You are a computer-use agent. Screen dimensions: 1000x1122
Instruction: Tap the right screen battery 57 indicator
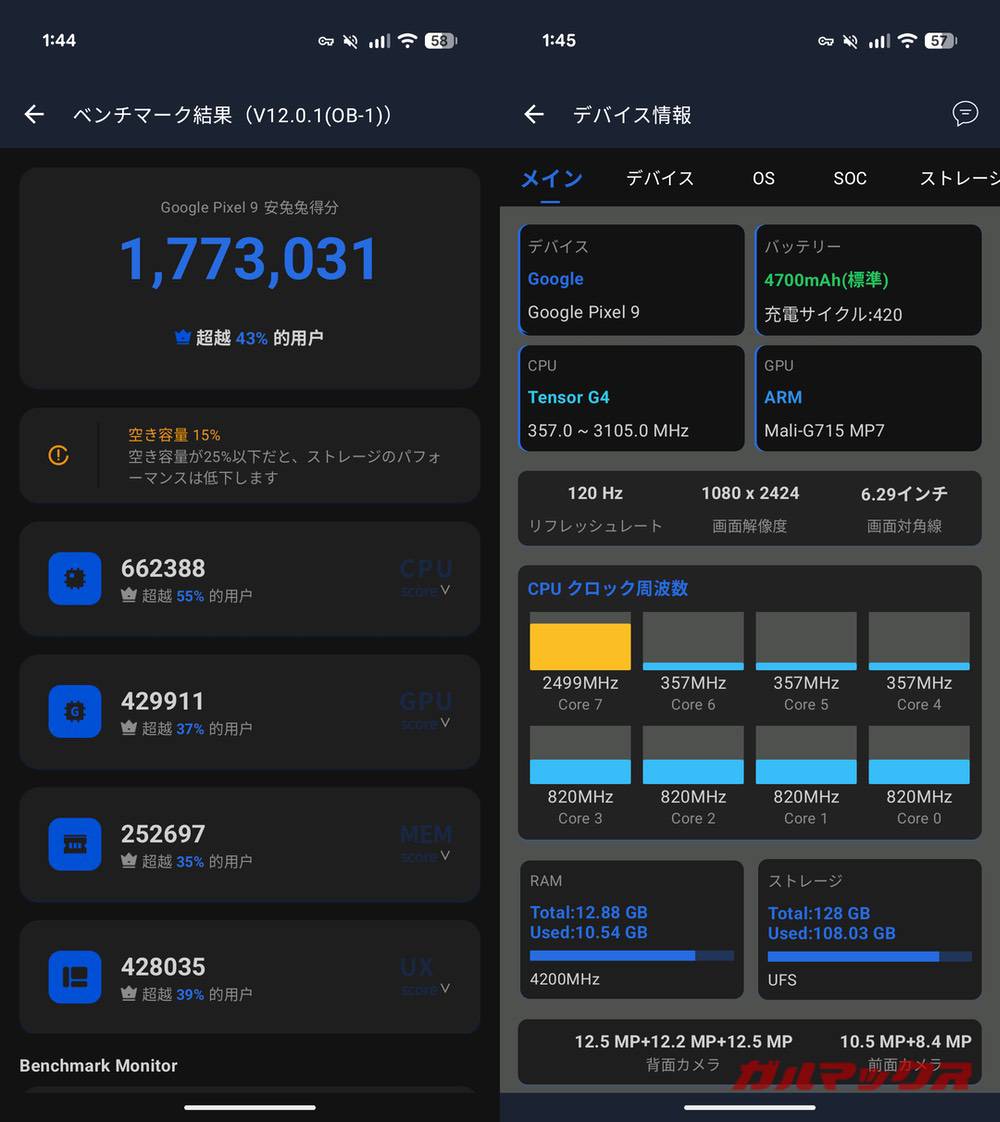click(x=941, y=41)
